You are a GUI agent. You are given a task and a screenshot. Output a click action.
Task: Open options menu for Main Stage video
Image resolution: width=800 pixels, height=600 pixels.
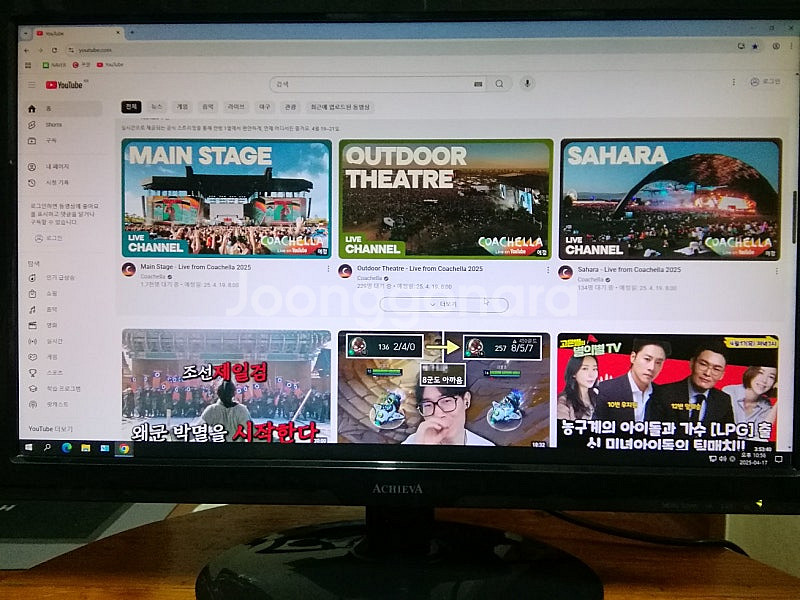328,268
